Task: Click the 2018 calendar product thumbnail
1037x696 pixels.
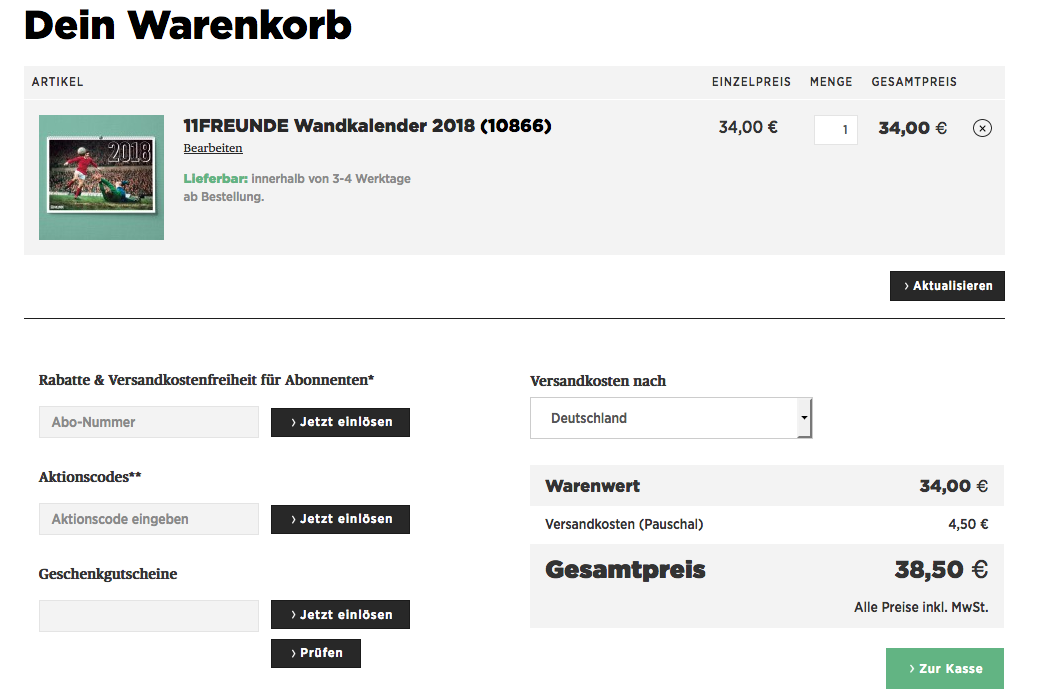Action: [x=101, y=177]
